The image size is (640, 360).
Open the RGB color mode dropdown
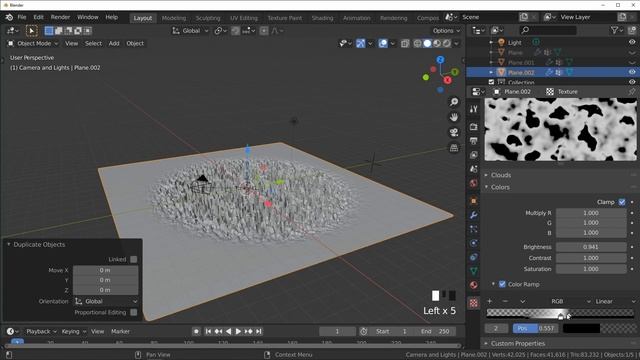[x=571, y=301]
